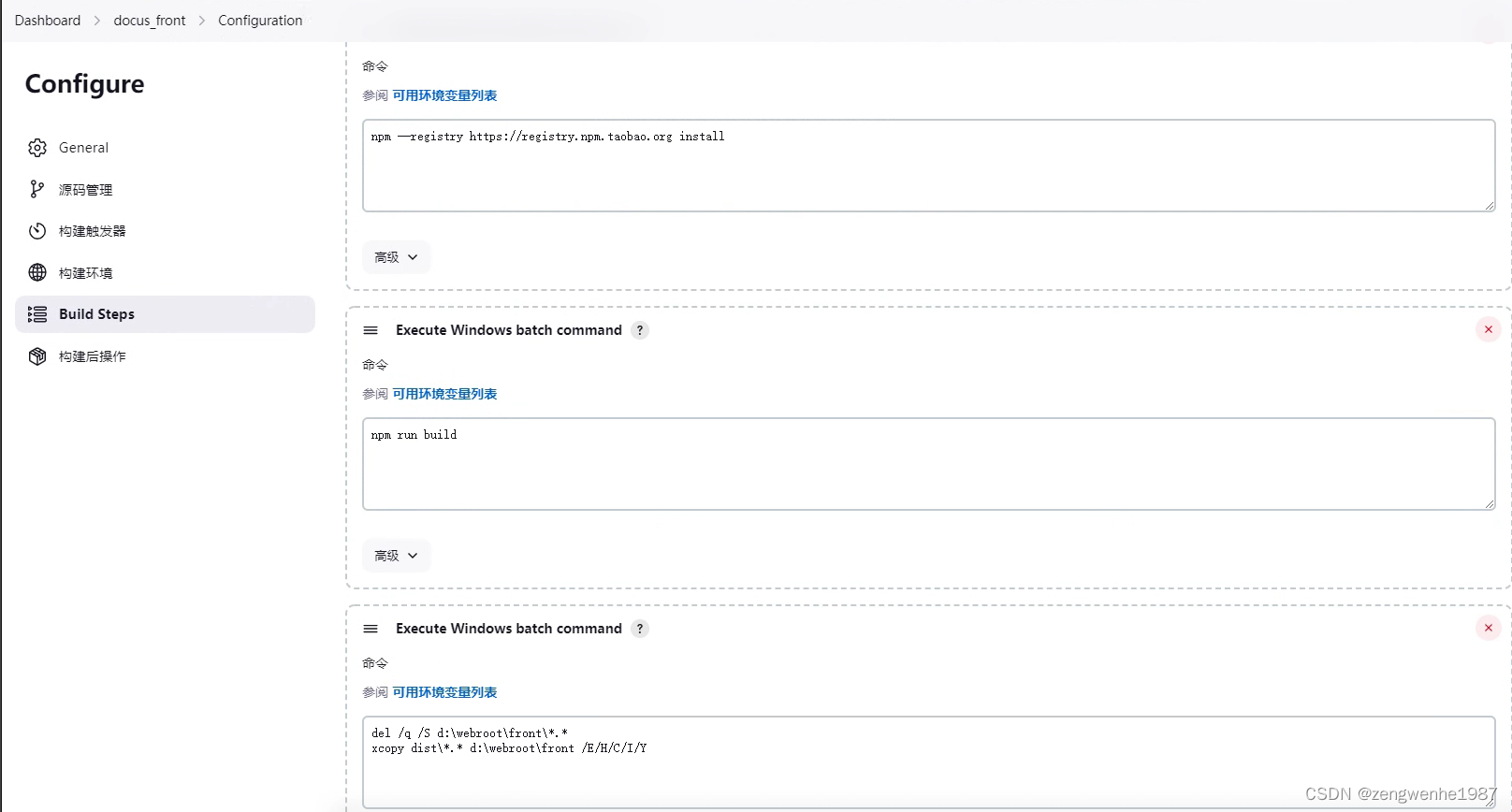The height and width of the screenshot is (812, 1512).
Task: Remove the npm run build step
Action: click(x=1489, y=329)
